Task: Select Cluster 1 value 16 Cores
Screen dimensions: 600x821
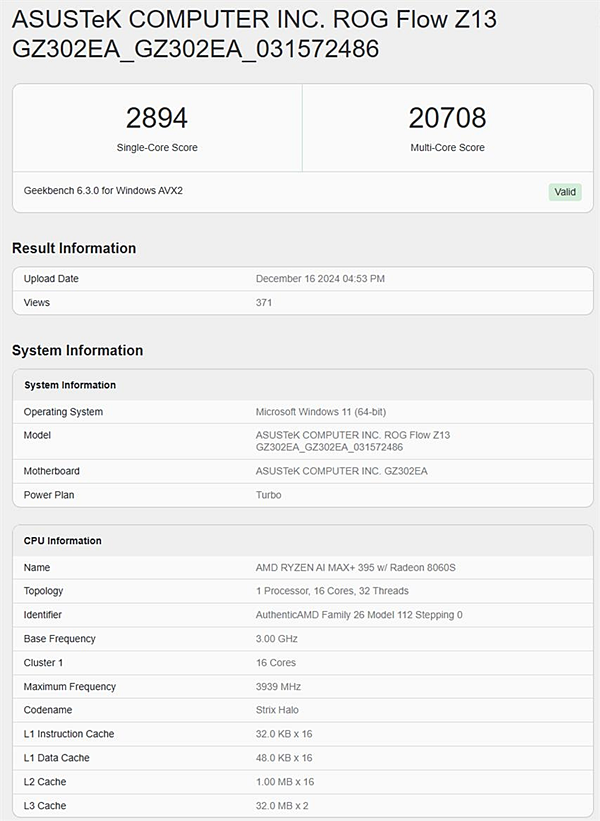Action: click(x=275, y=663)
